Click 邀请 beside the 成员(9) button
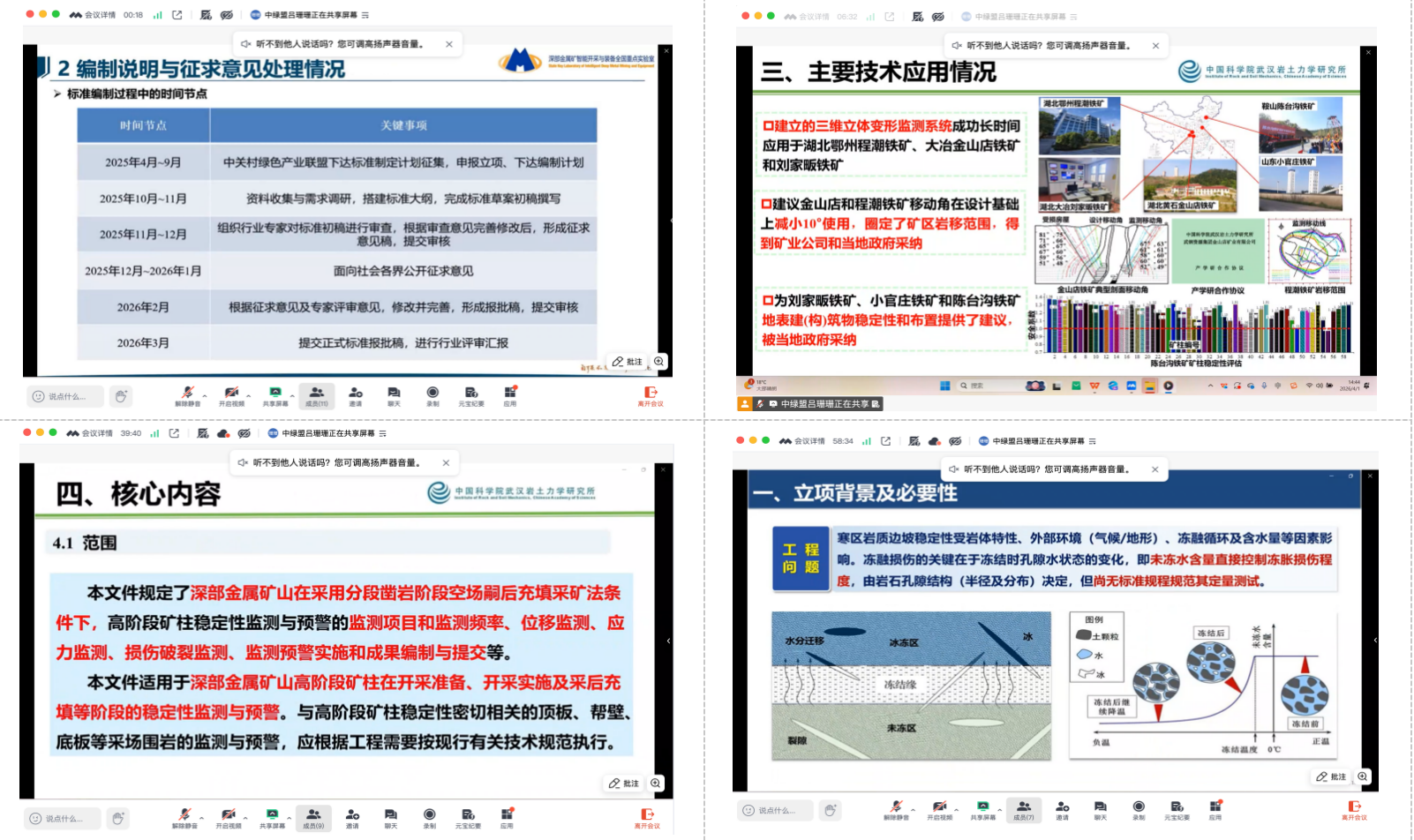Image resolution: width=1414 pixels, height=840 pixels. coord(352,817)
